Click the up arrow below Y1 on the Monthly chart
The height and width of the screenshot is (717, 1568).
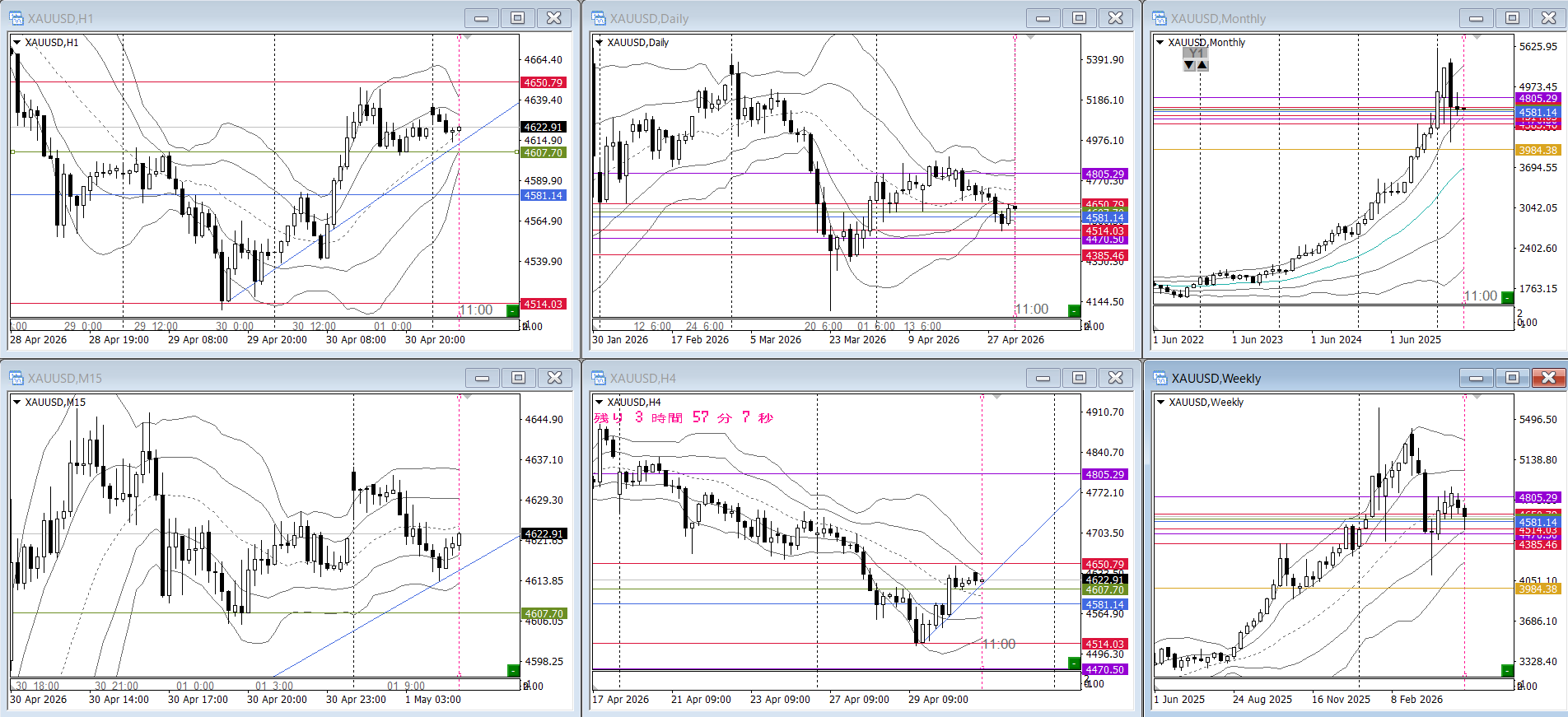[x=1202, y=65]
